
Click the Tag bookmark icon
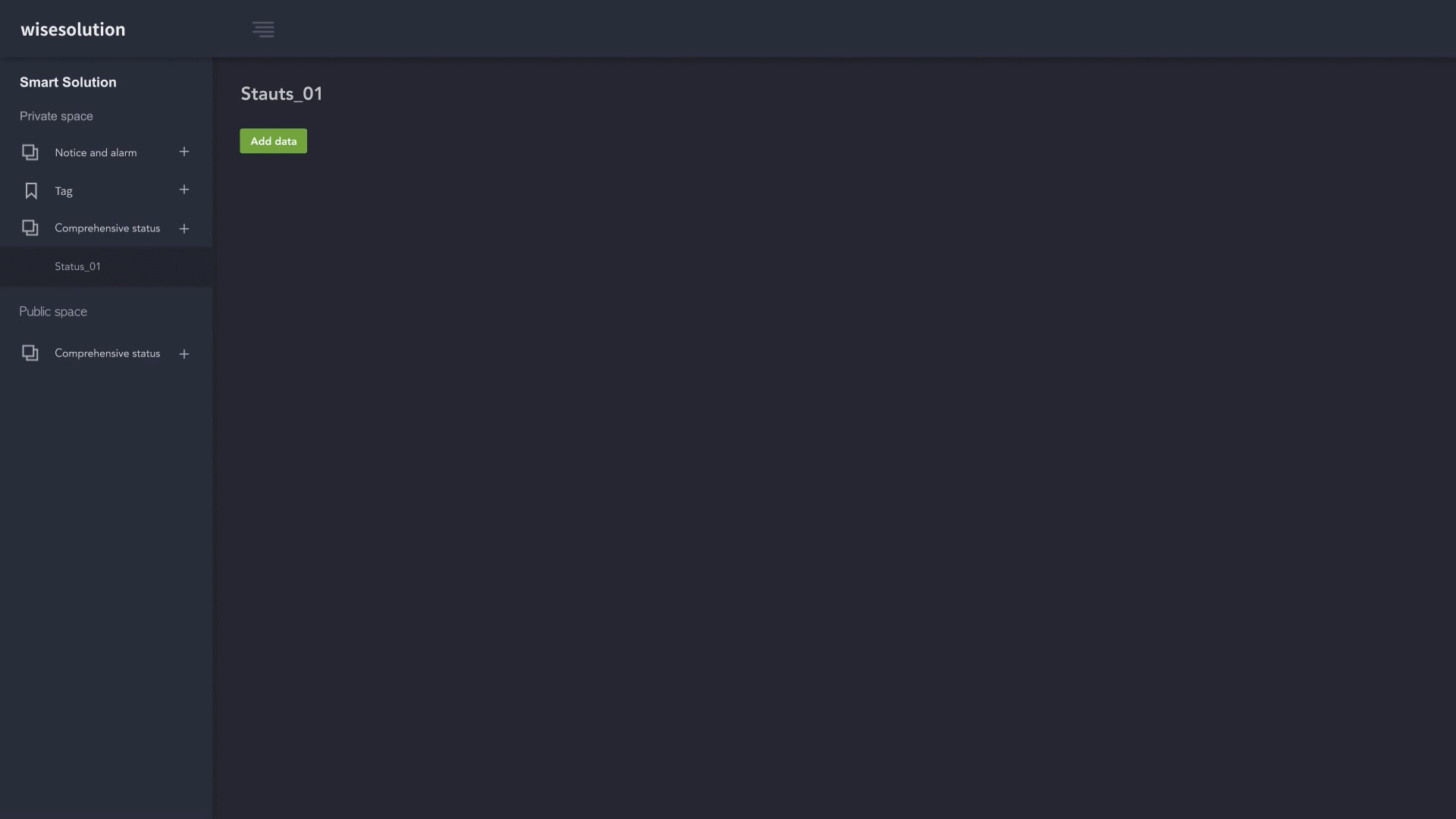tap(31, 190)
